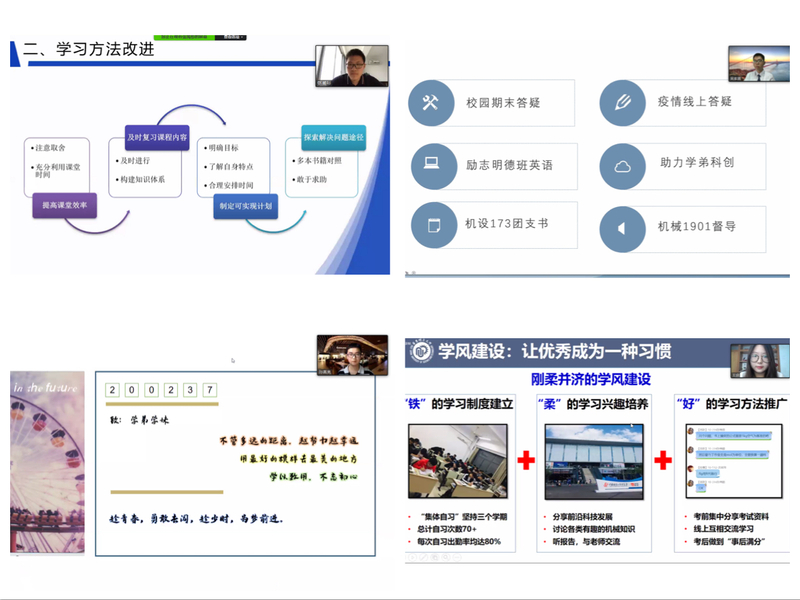Click the 200237 number boxes

[x=161, y=390]
